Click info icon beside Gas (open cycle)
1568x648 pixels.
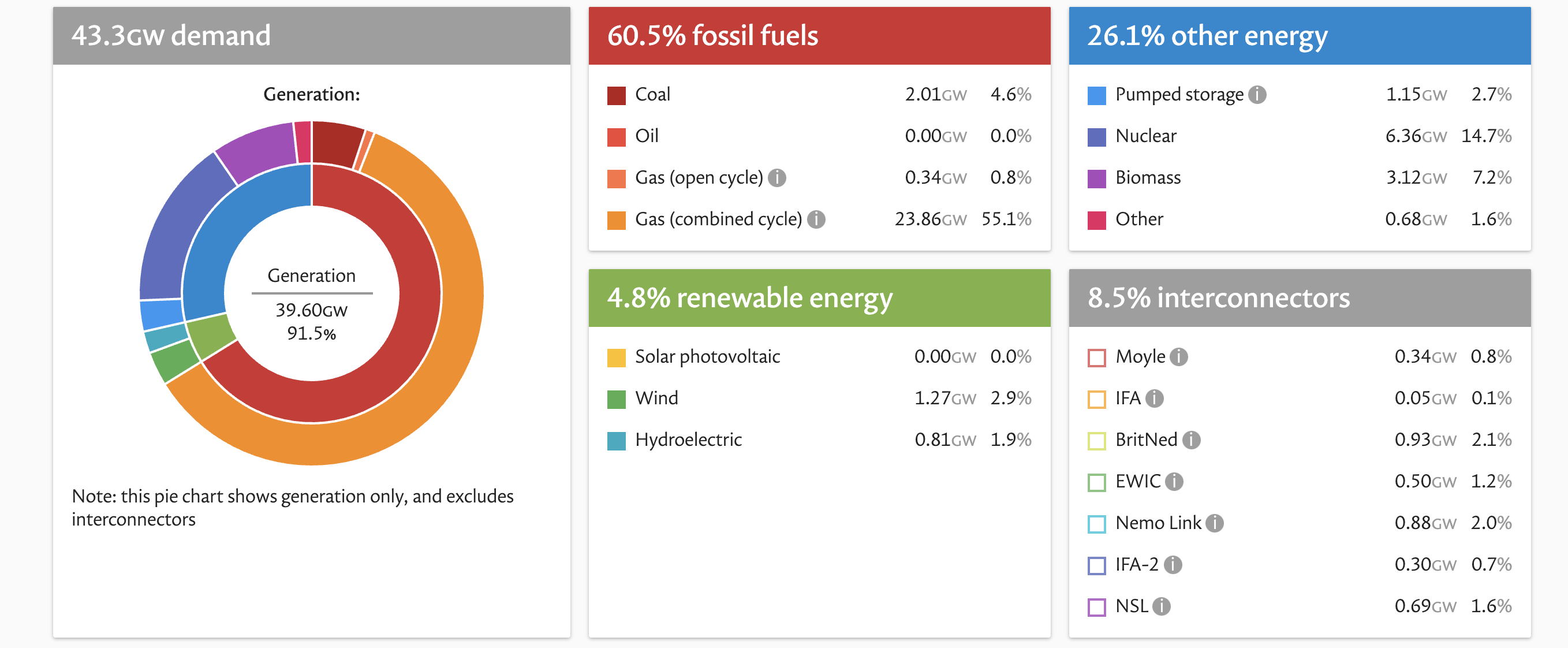coord(776,178)
